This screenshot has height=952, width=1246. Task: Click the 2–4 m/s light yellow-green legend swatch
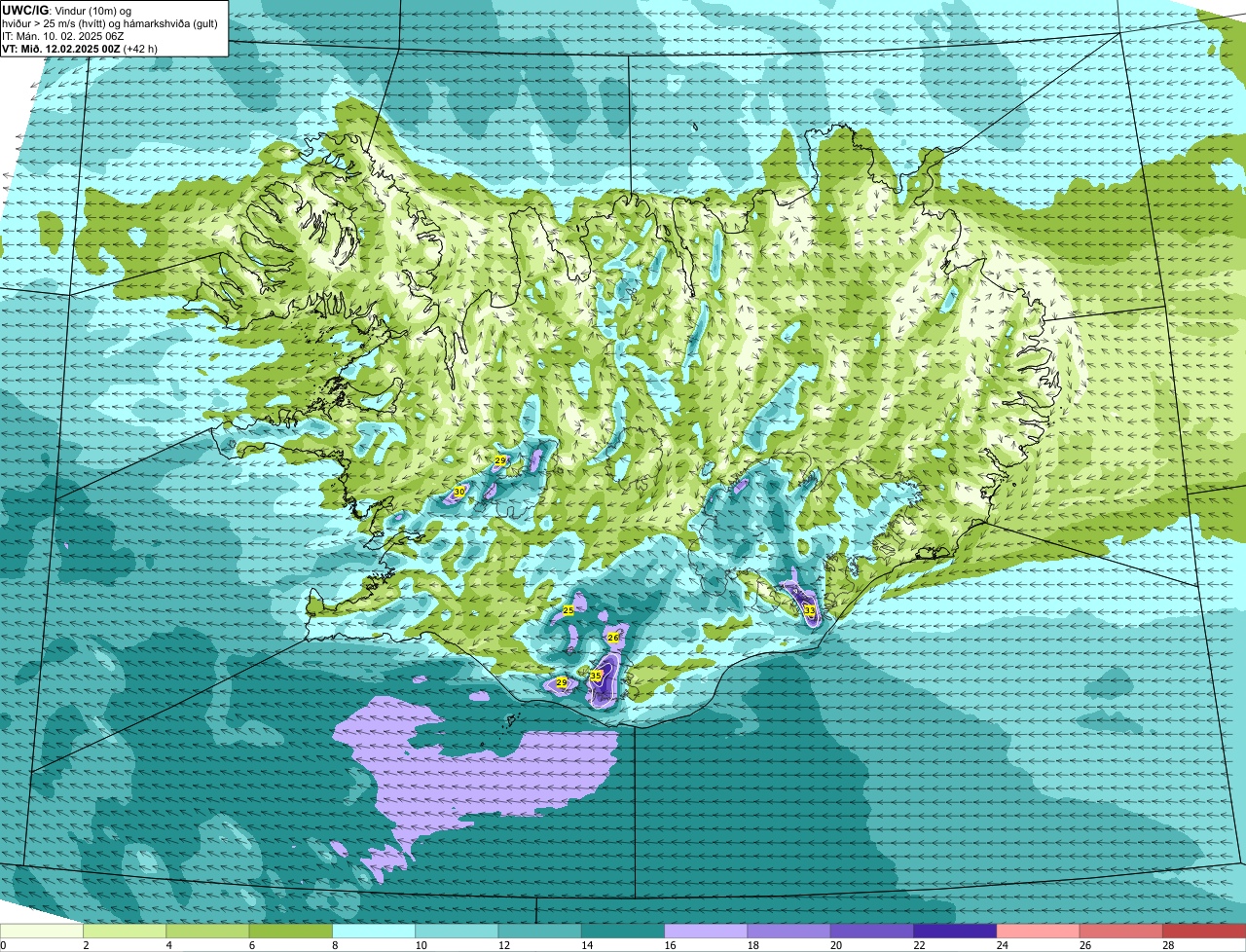click(x=125, y=932)
